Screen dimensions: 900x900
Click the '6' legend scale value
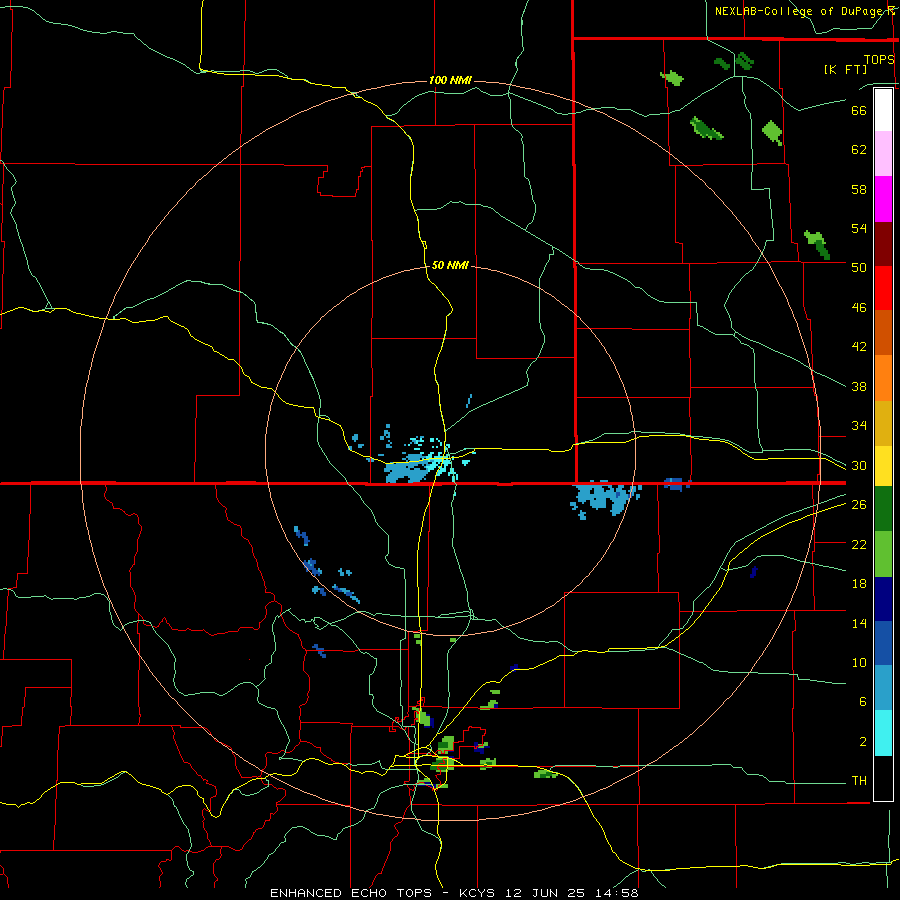(x=863, y=702)
